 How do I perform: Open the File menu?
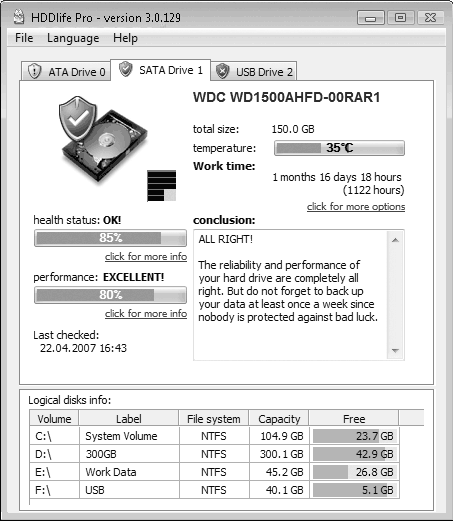tap(24, 38)
